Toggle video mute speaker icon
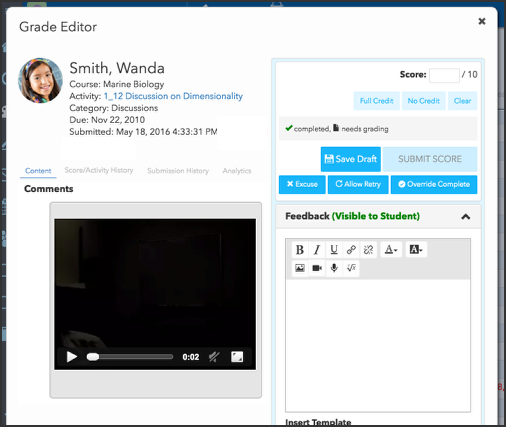The image size is (506, 427). [x=214, y=357]
